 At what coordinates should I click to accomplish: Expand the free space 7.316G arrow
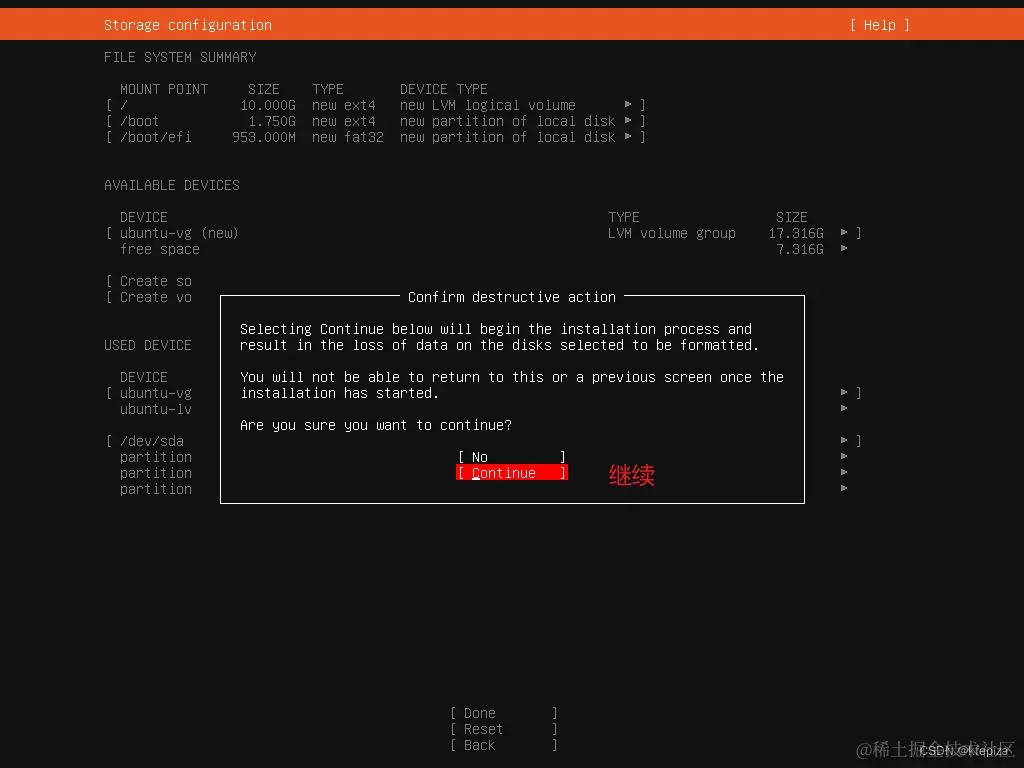pos(844,249)
